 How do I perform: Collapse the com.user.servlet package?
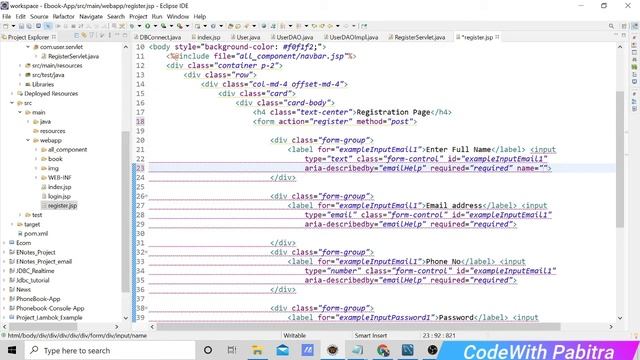click(x=28, y=47)
